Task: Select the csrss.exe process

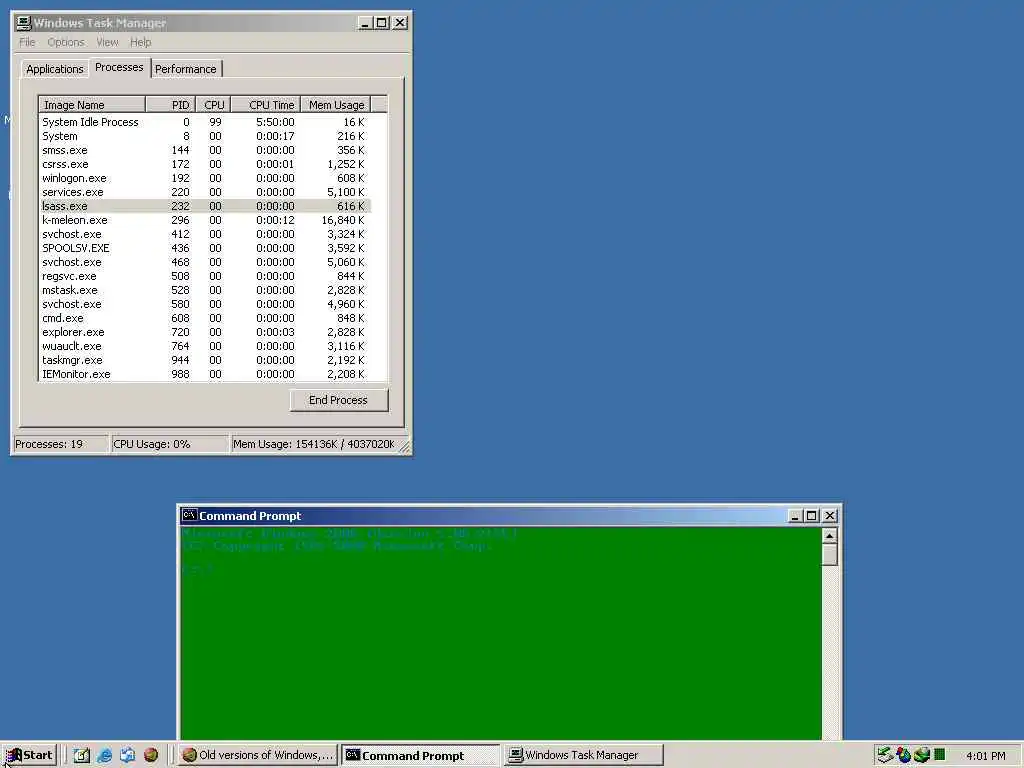Action: pyautogui.click(x=204, y=164)
